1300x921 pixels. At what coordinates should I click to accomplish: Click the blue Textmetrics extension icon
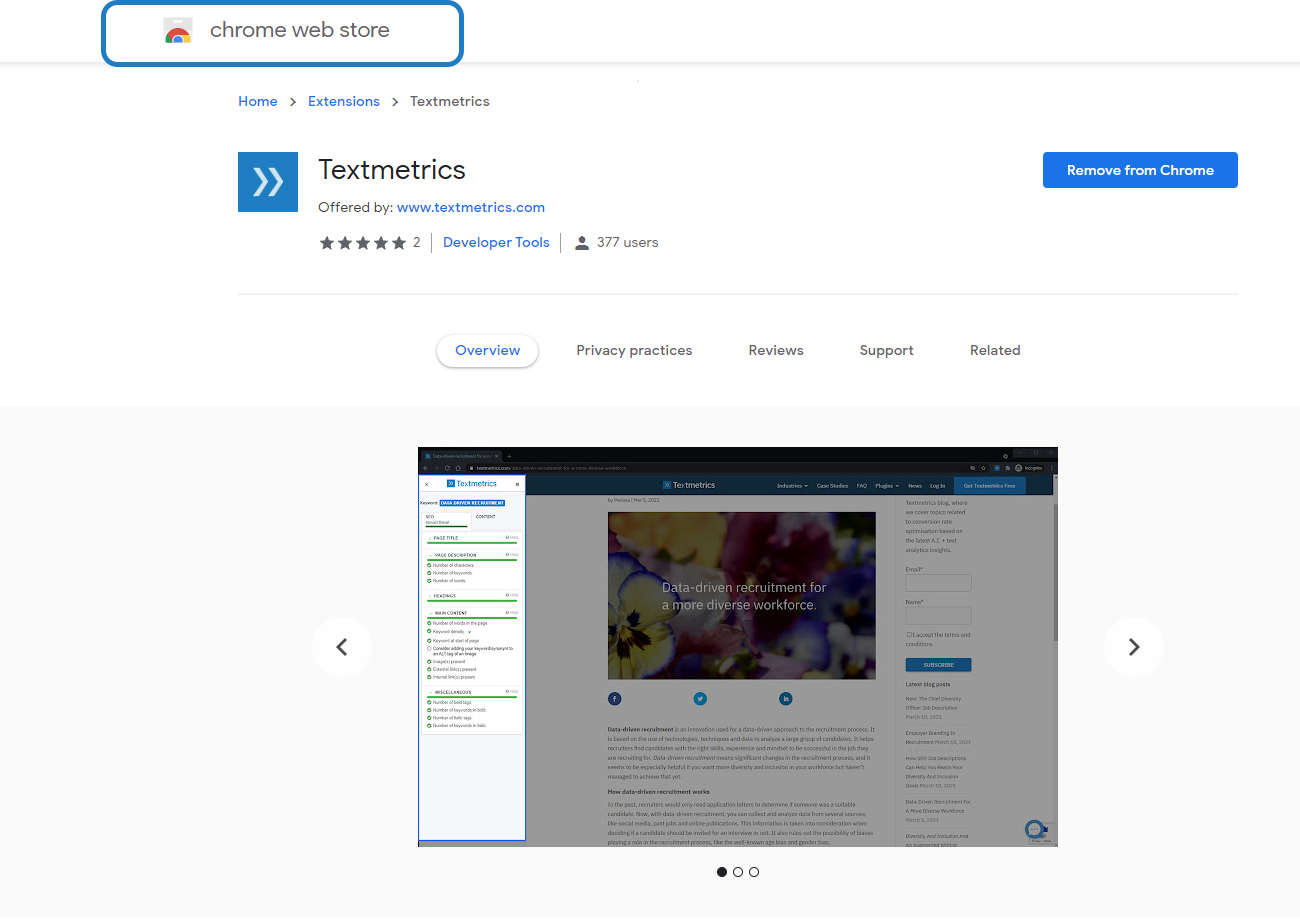coord(268,182)
